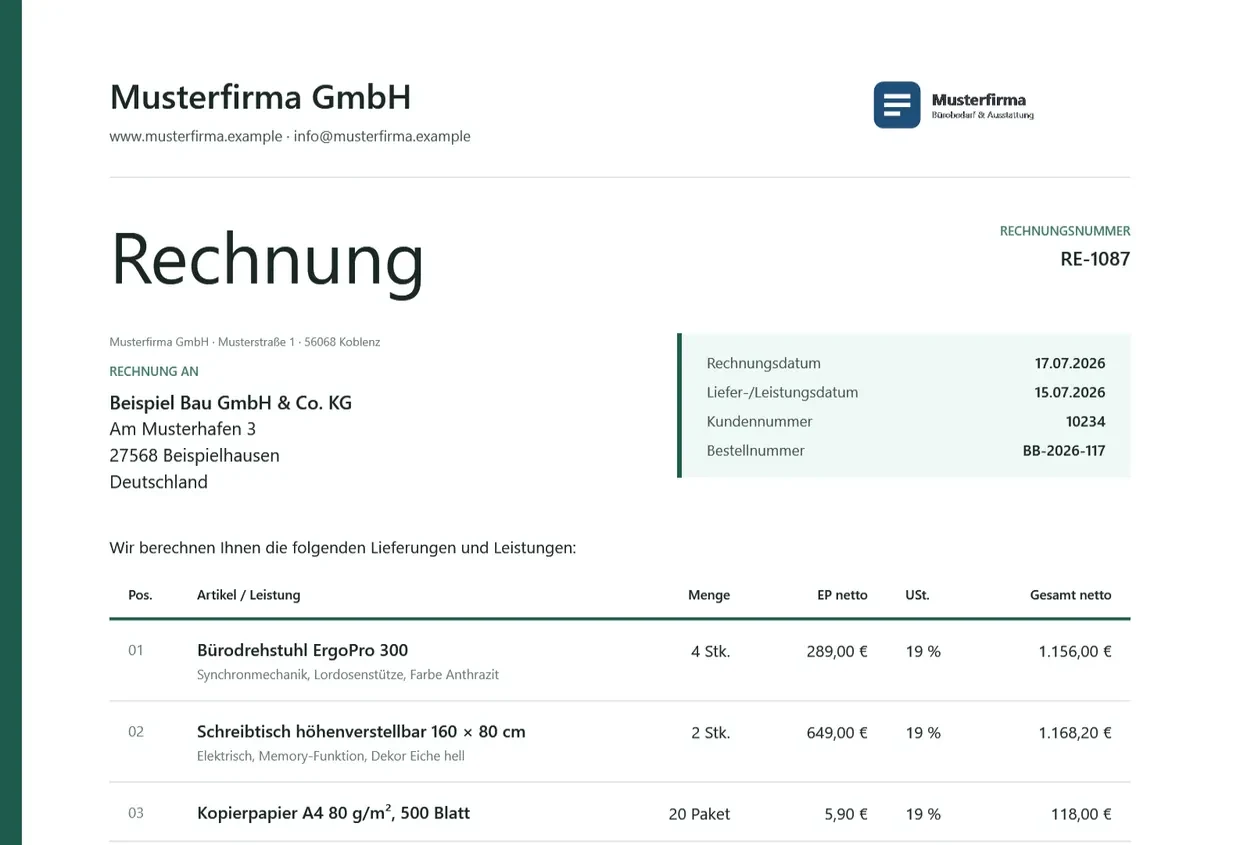Click the website and email contact line

tap(290, 136)
